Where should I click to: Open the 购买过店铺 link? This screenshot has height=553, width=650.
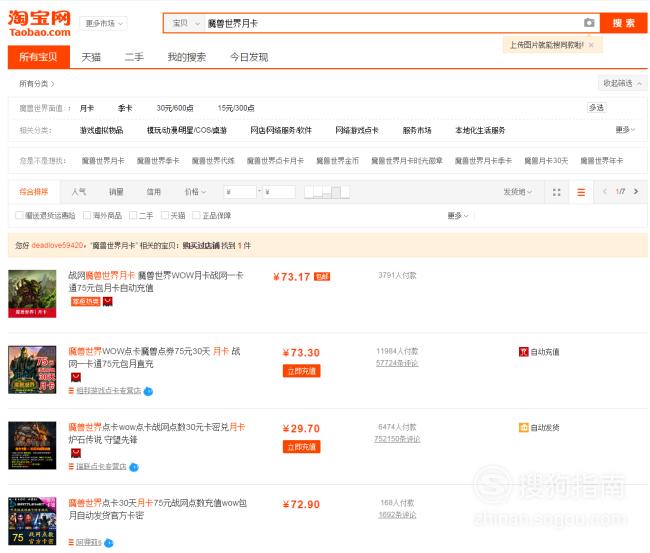[x=201, y=245]
